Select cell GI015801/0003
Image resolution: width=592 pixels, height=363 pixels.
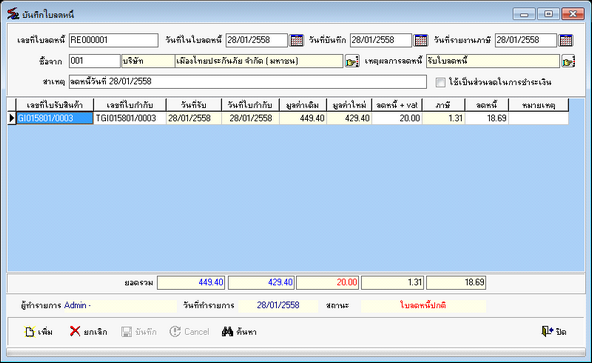(x=55, y=118)
